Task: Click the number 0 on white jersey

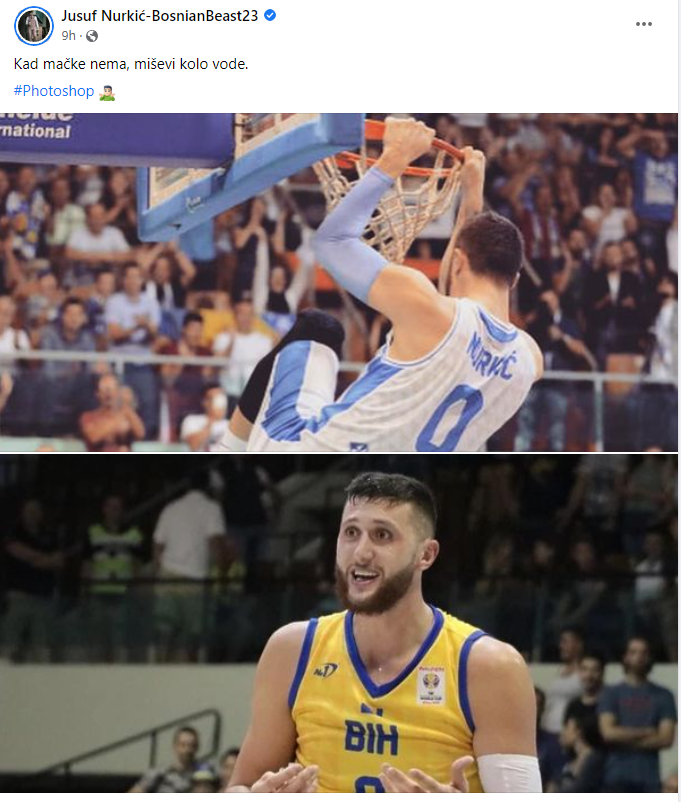Action: pyautogui.click(x=450, y=418)
